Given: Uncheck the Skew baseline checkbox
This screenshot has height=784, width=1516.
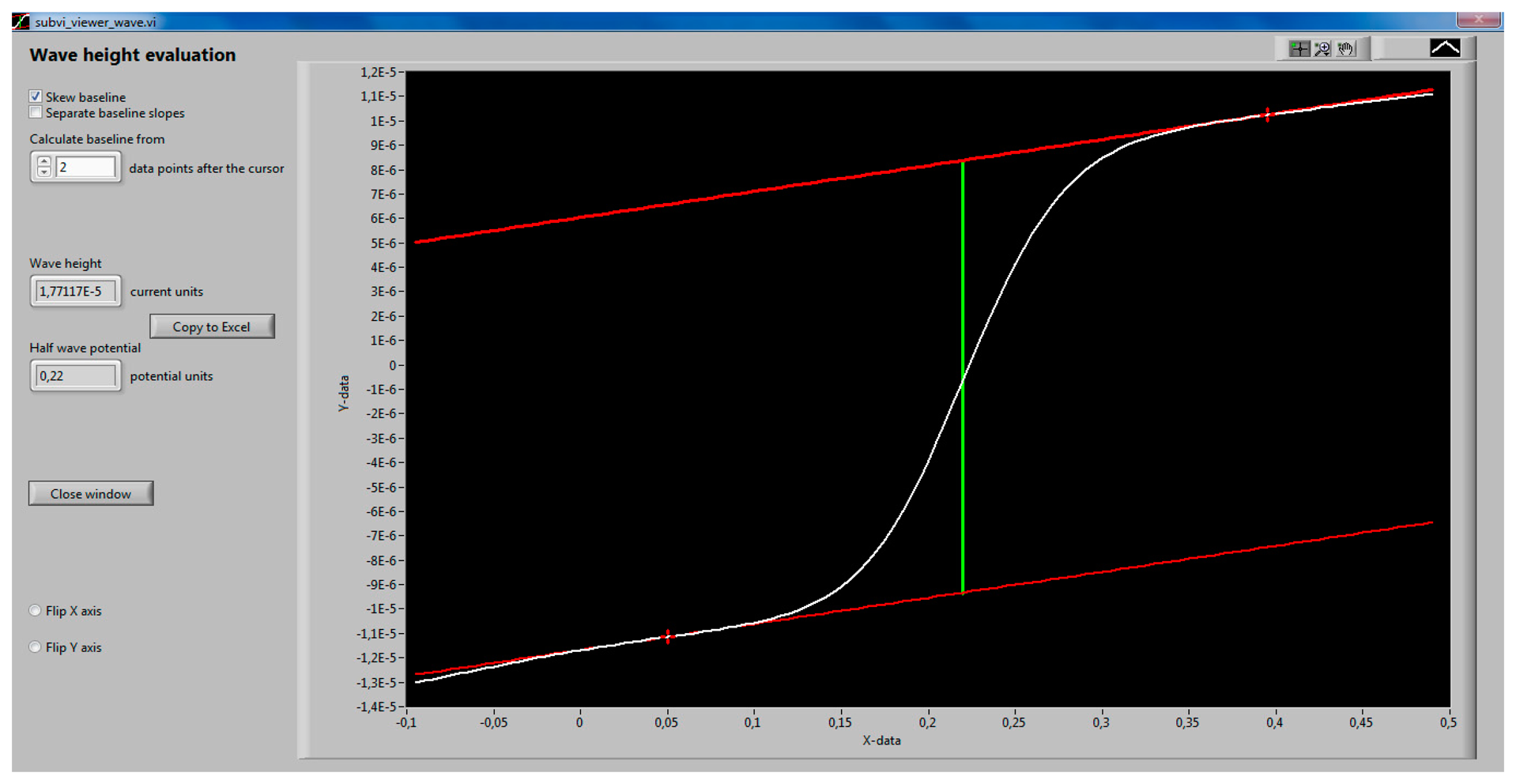Looking at the screenshot, I should pos(36,96).
